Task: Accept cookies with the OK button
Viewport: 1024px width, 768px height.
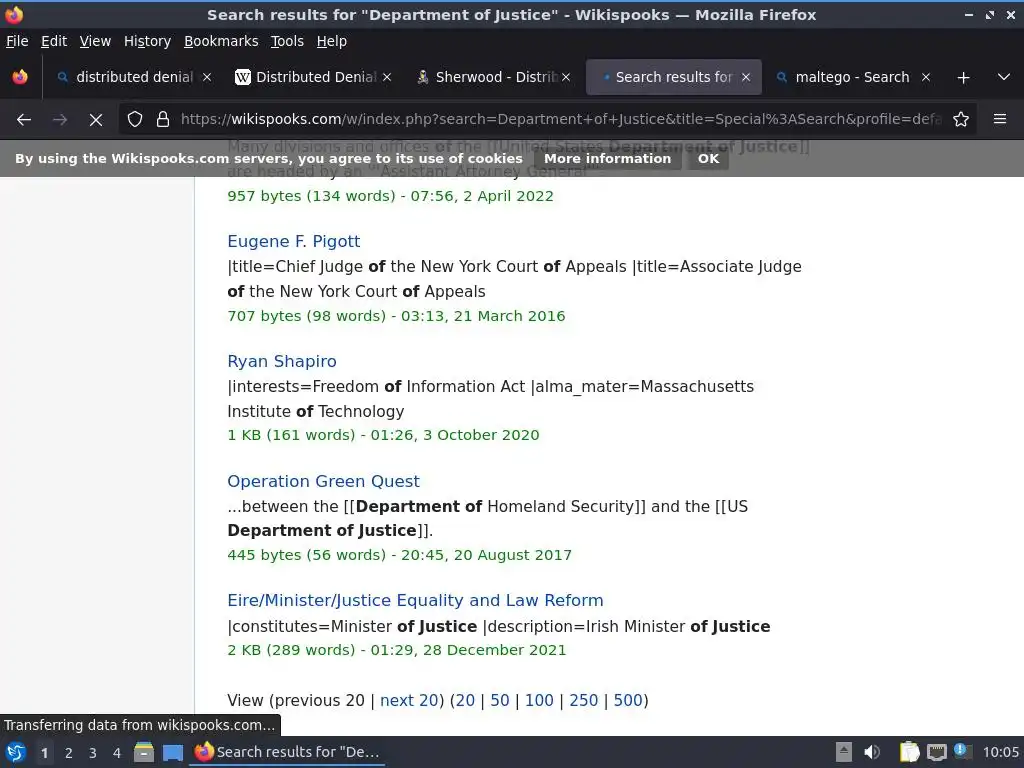Action: [x=708, y=159]
